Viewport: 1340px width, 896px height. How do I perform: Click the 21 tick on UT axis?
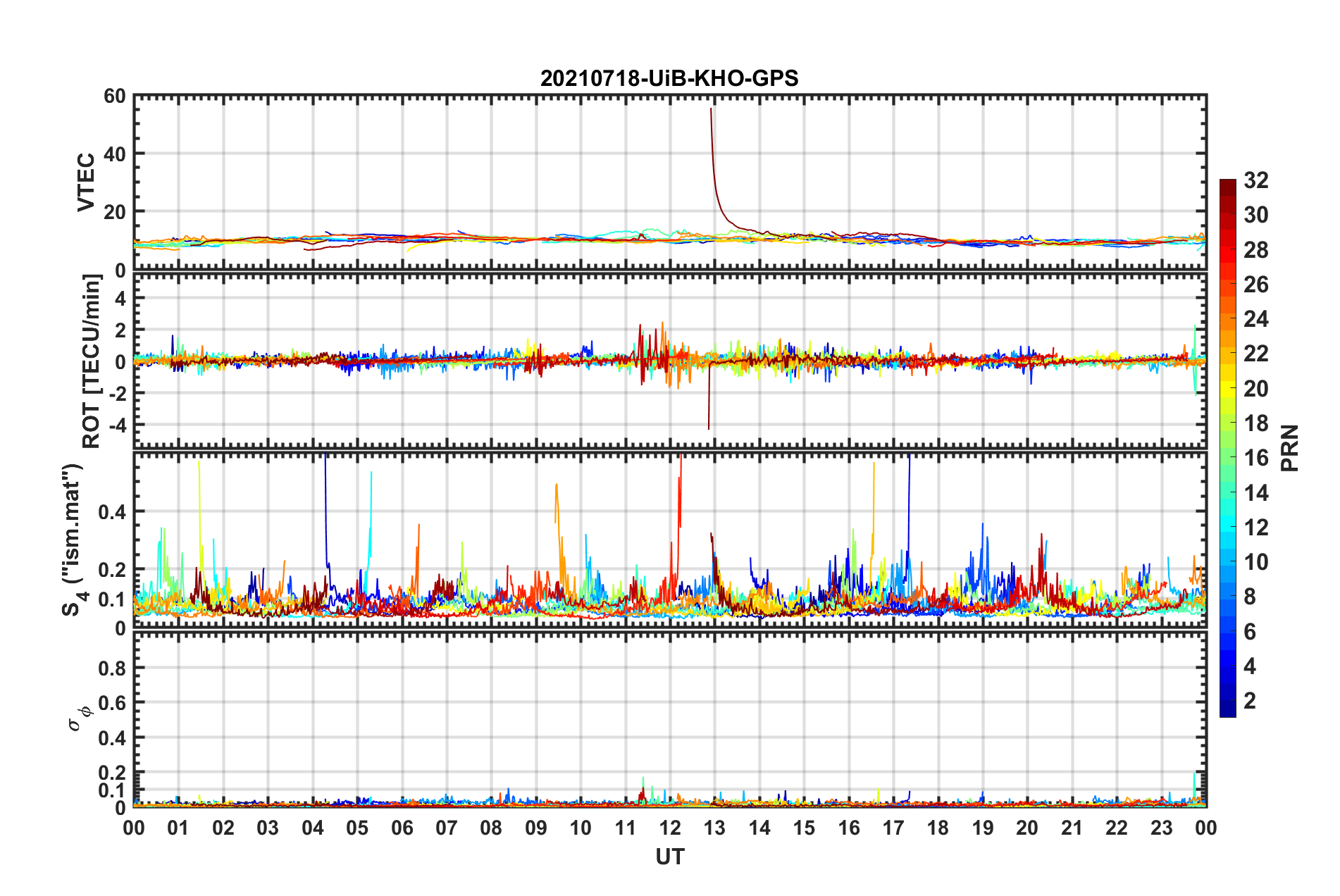point(1072,828)
